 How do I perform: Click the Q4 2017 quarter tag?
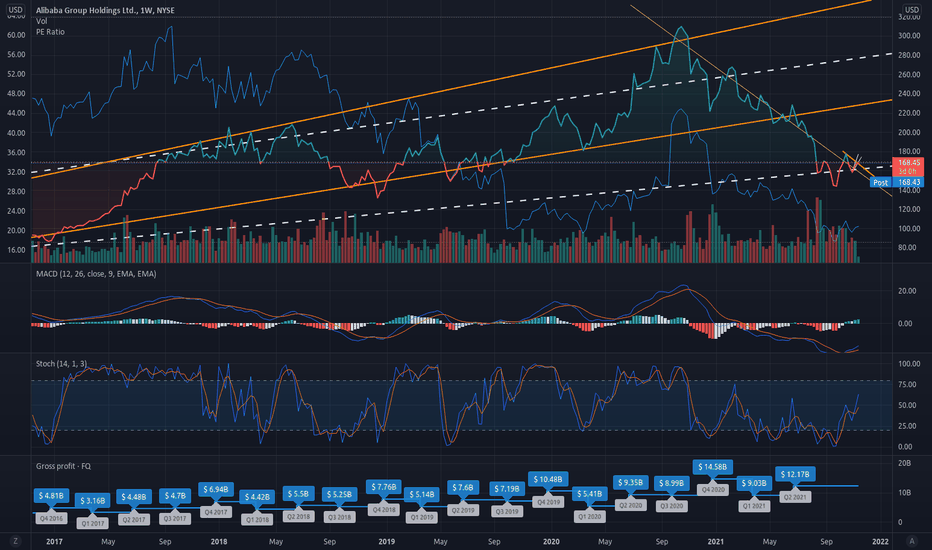pyautogui.click(x=216, y=512)
